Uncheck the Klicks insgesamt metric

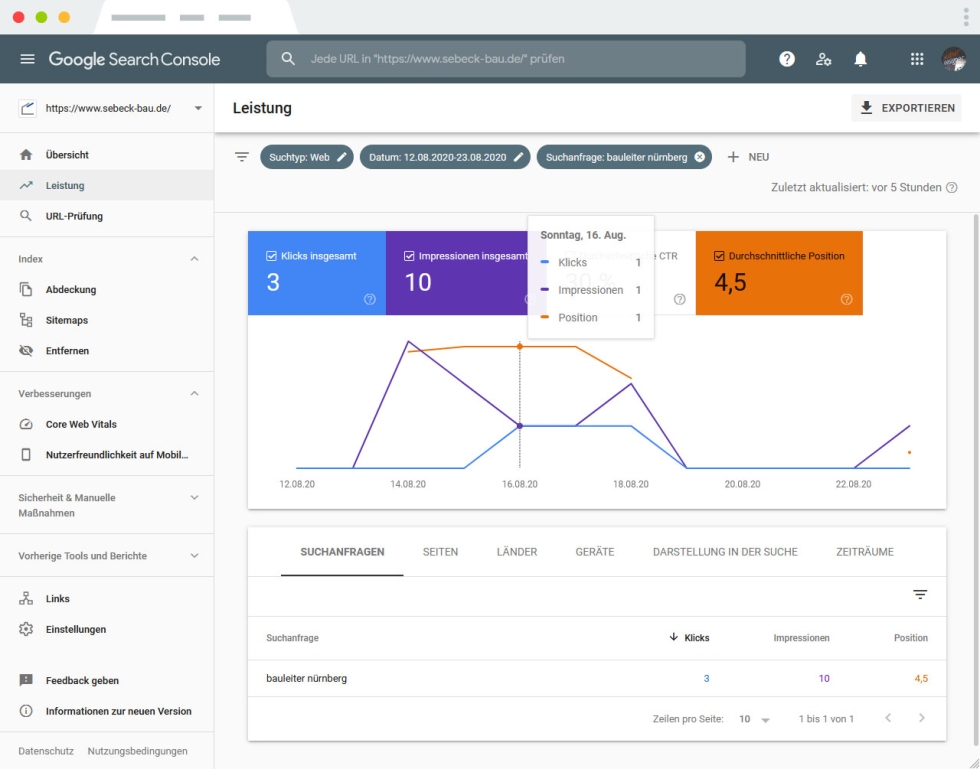coord(271,256)
